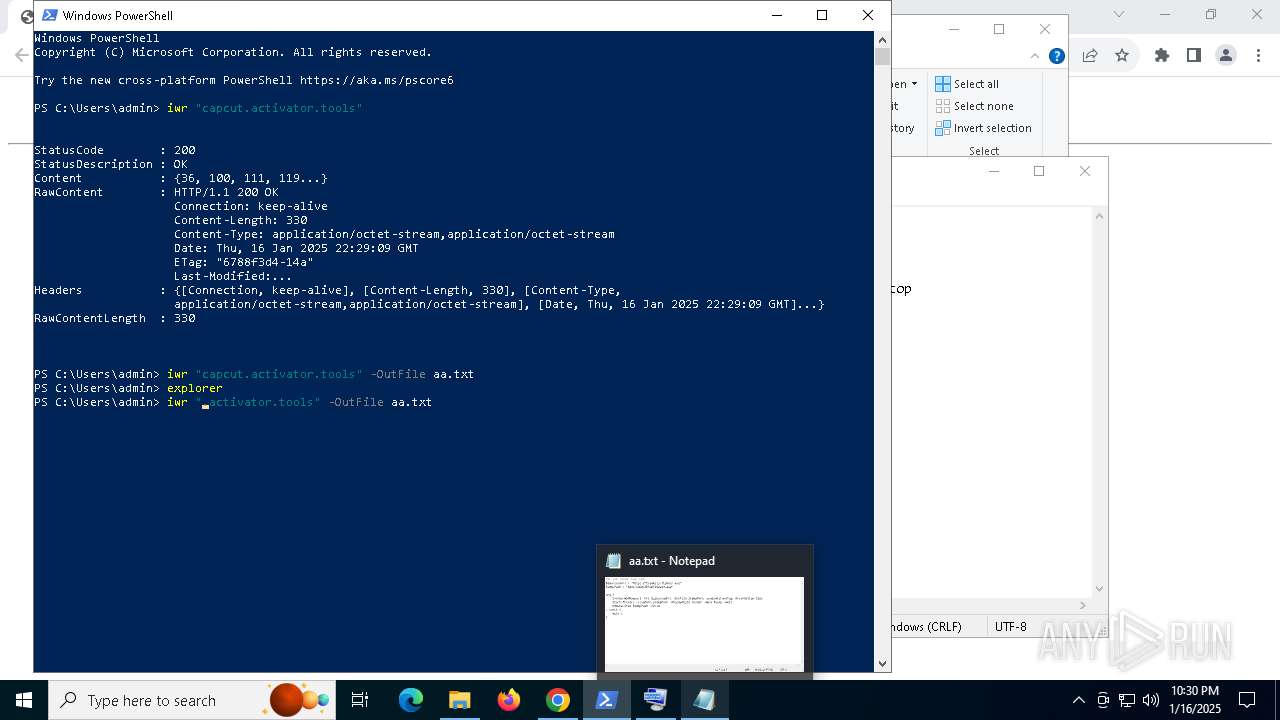Click the taskbar clock showing 10:30 PM
This screenshot has width=1280, height=720.
tap(1194, 700)
